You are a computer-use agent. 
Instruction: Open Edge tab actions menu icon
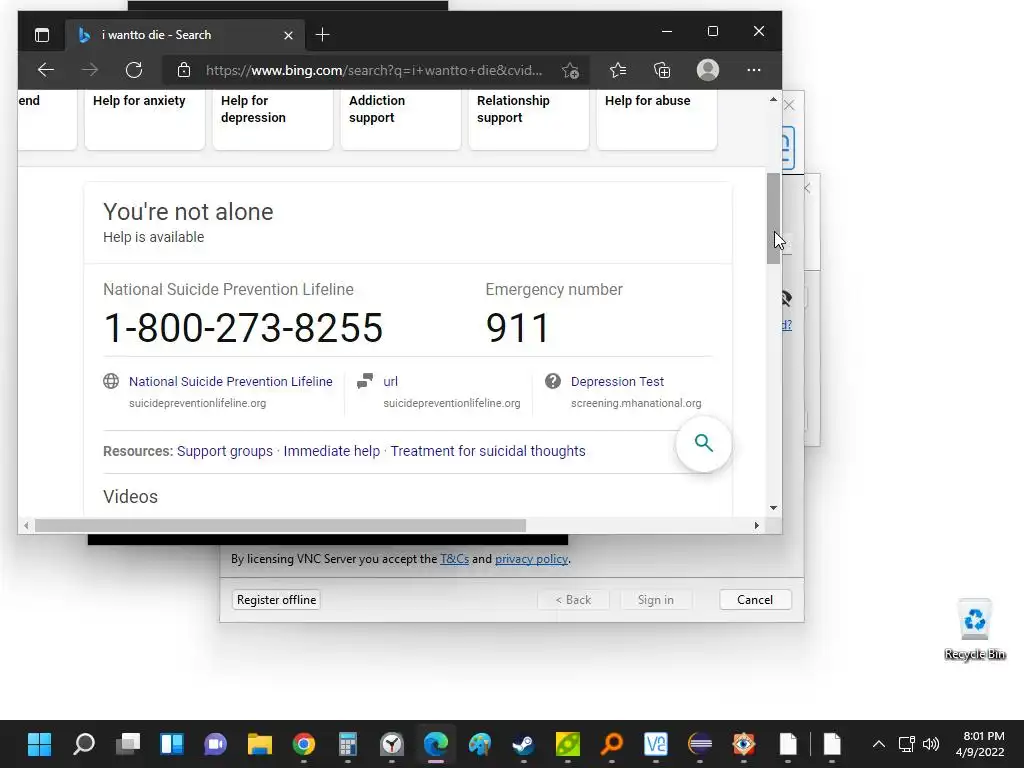[42, 35]
